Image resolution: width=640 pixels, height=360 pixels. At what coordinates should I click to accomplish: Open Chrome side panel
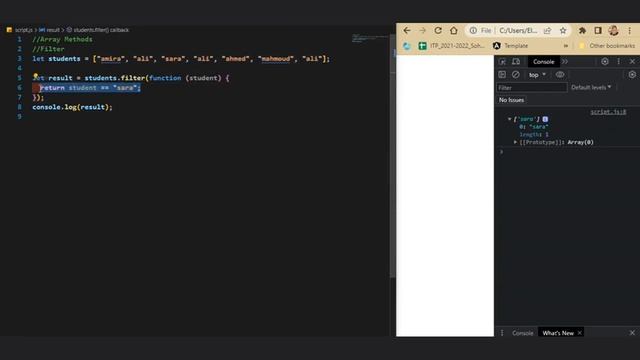point(598,31)
